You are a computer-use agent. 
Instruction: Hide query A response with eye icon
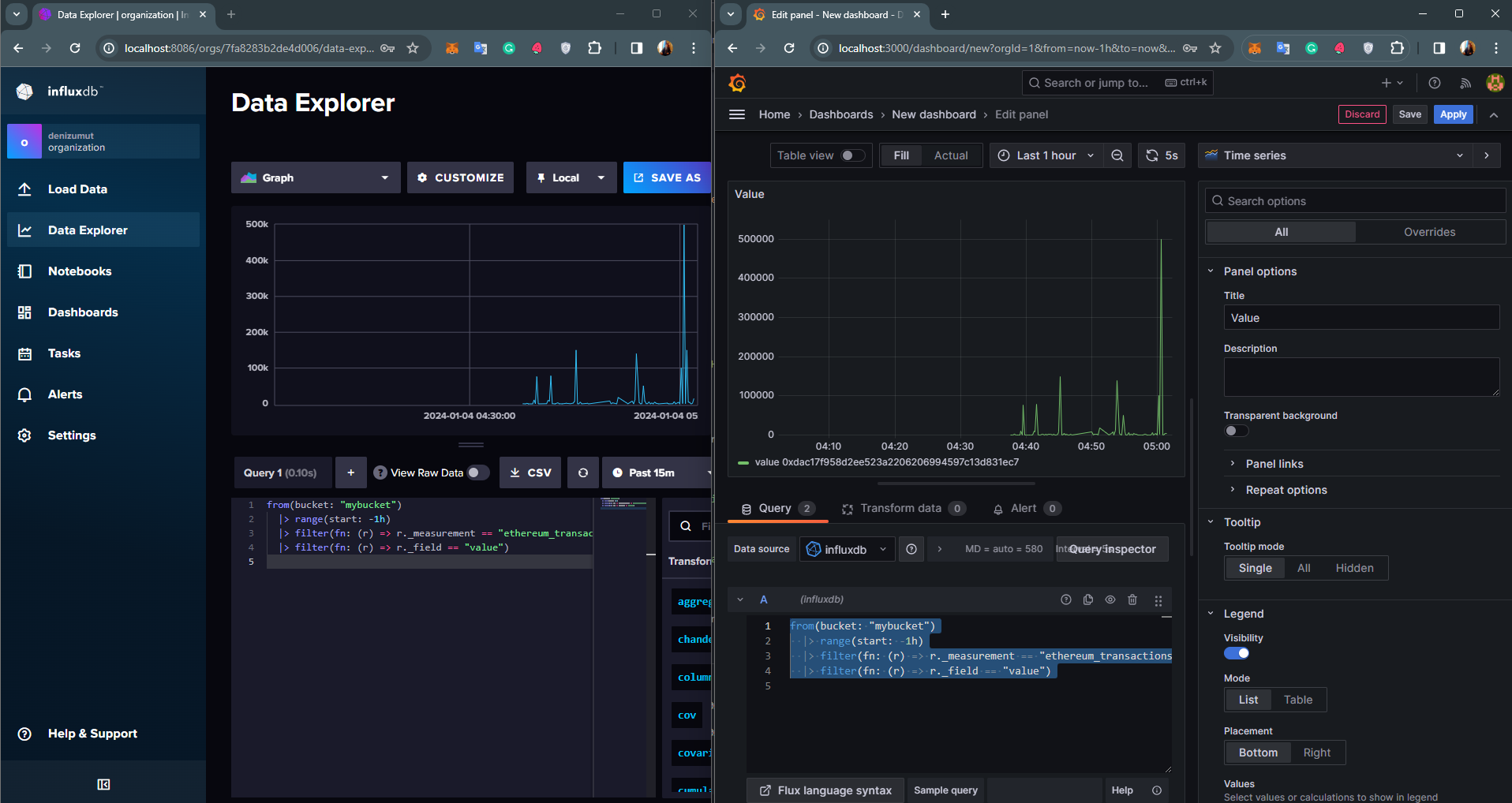pyautogui.click(x=1110, y=599)
